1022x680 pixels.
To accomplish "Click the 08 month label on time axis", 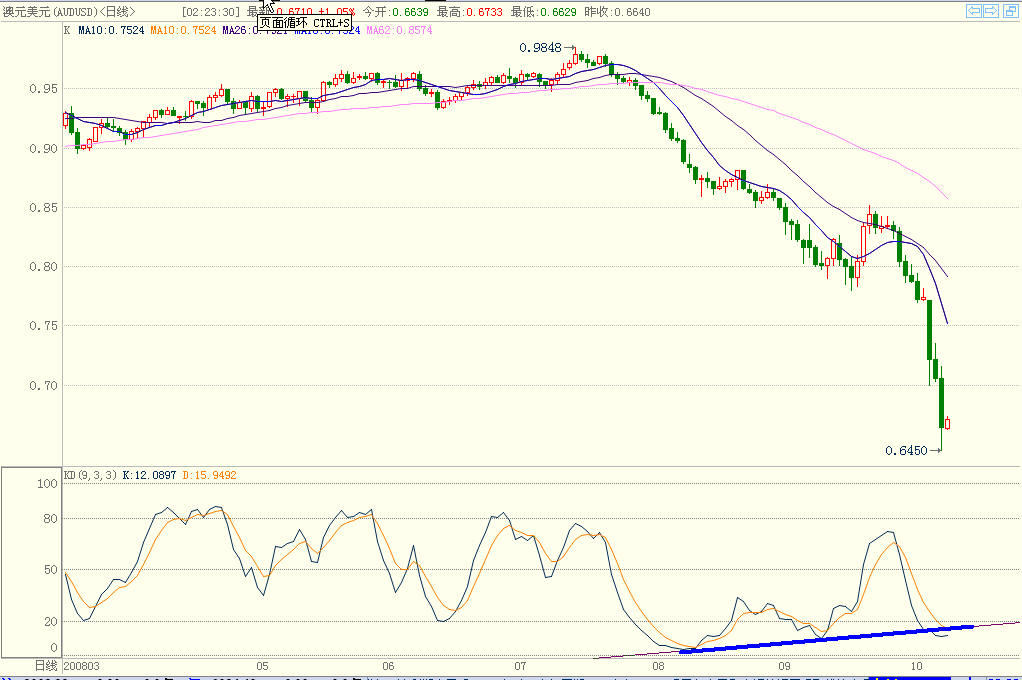I will point(658,666).
